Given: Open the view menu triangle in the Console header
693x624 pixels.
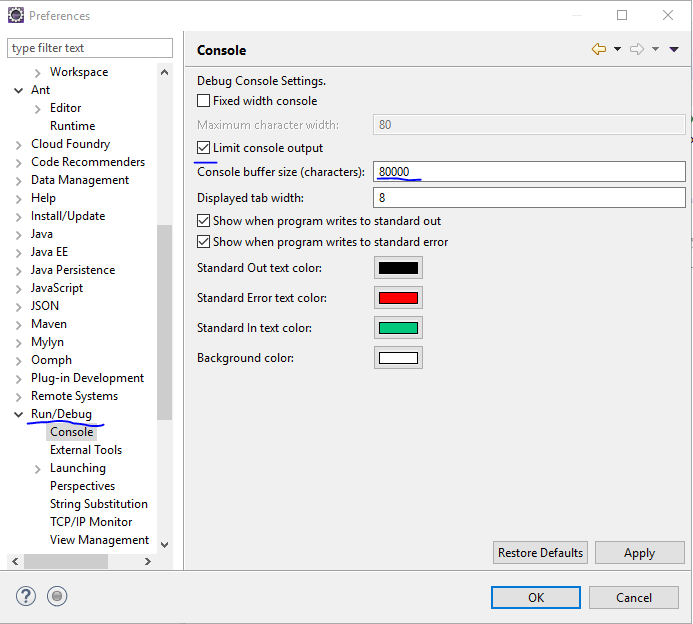Looking at the screenshot, I should (x=674, y=49).
